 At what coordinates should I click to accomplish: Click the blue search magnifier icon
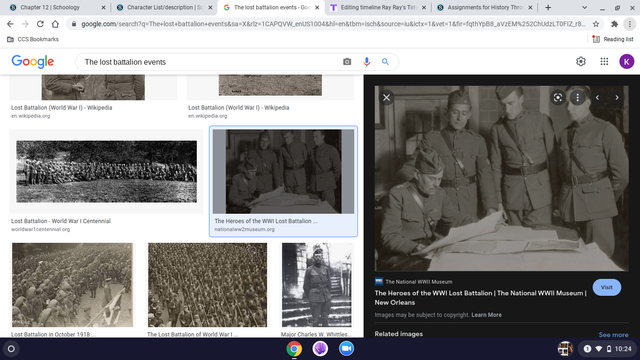click(x=385, y=62)
